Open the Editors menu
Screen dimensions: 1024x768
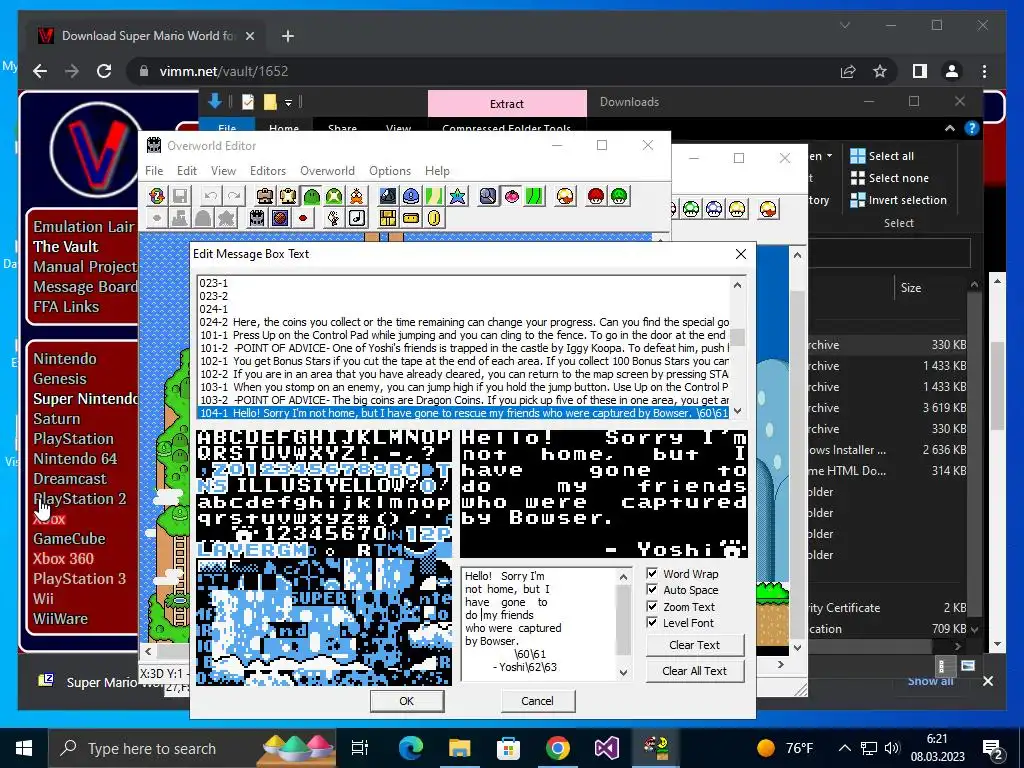tap(268, 170)
